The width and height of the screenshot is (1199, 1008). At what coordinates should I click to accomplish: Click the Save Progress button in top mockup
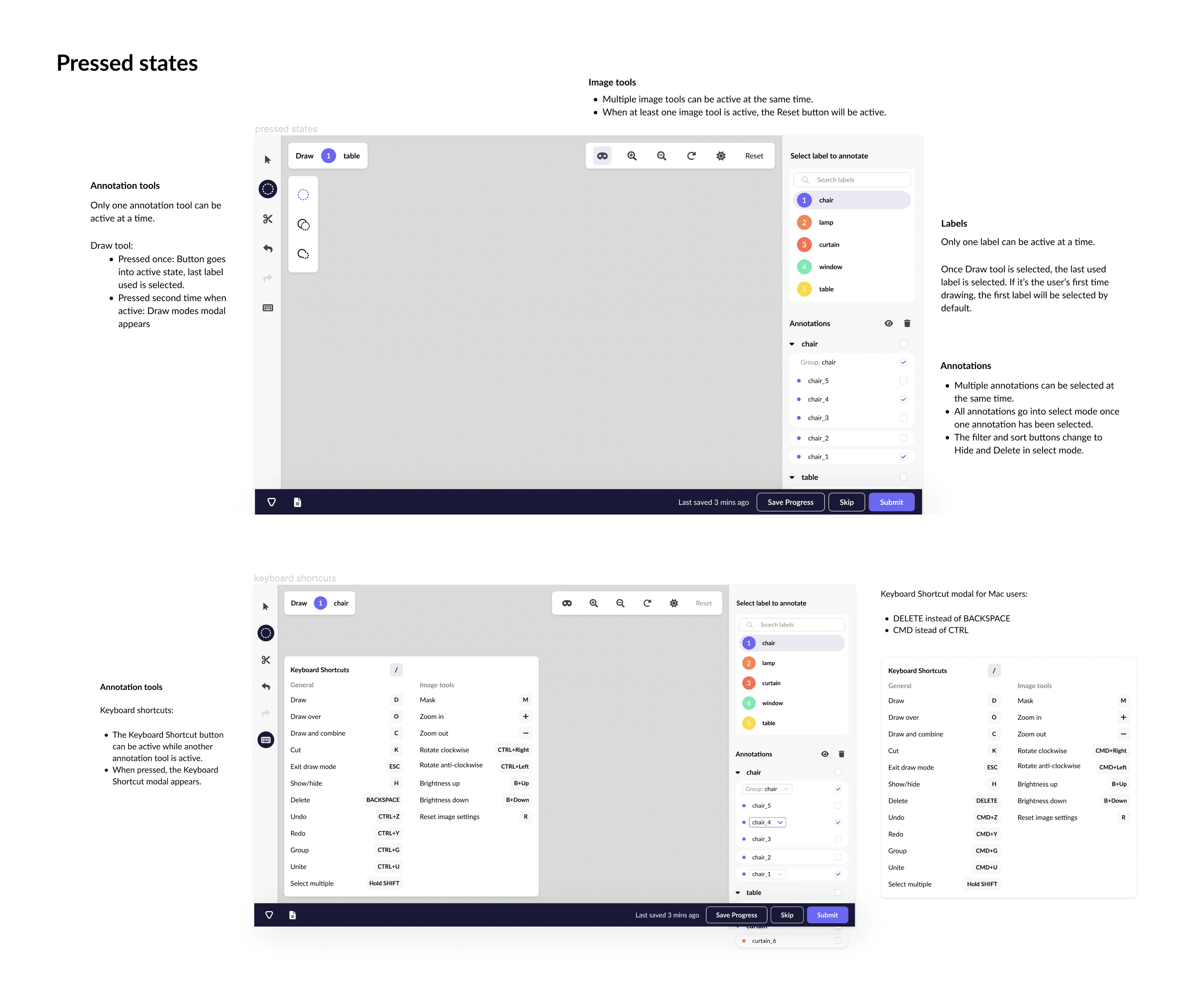tap(790, 502)
